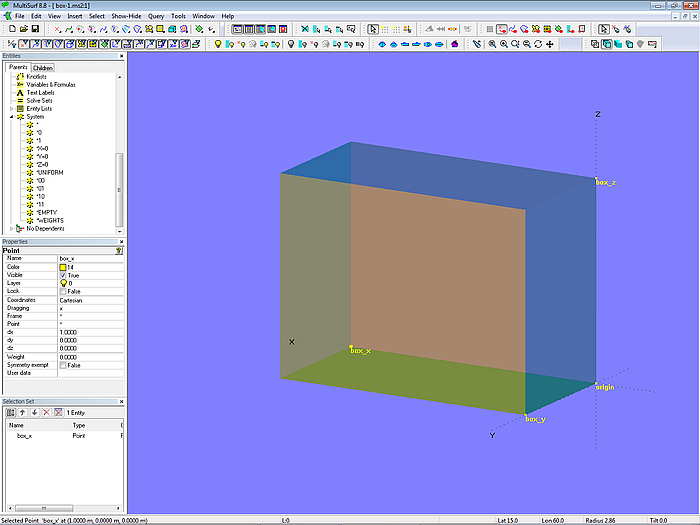Check the Symmetry exempt checkbox

click(x=63, y=365)
